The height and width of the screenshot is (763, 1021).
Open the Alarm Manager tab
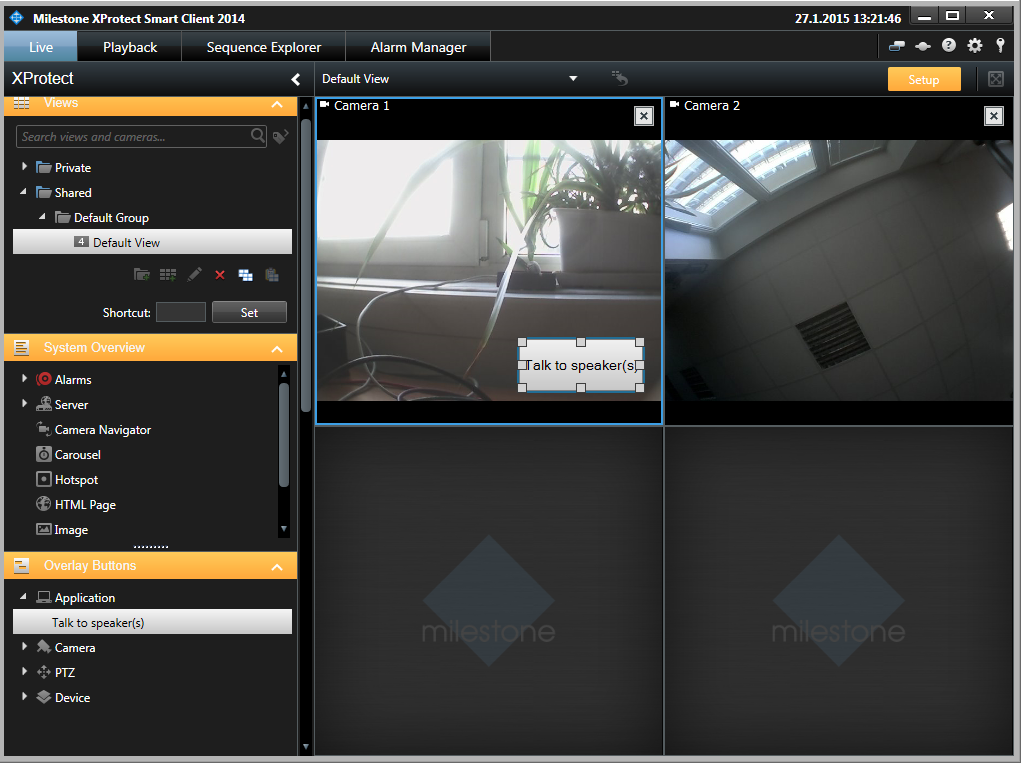tap(418, 47)
